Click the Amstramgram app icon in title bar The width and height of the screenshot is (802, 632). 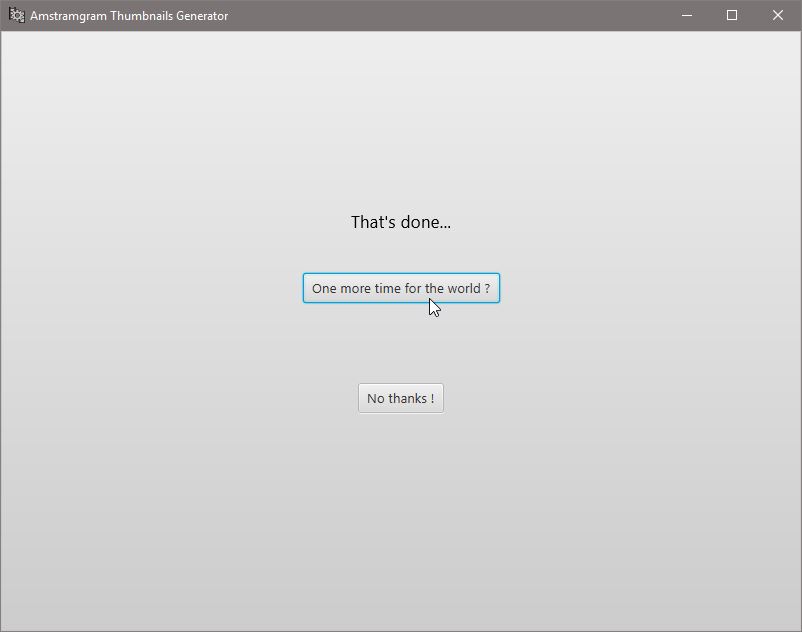16,15
